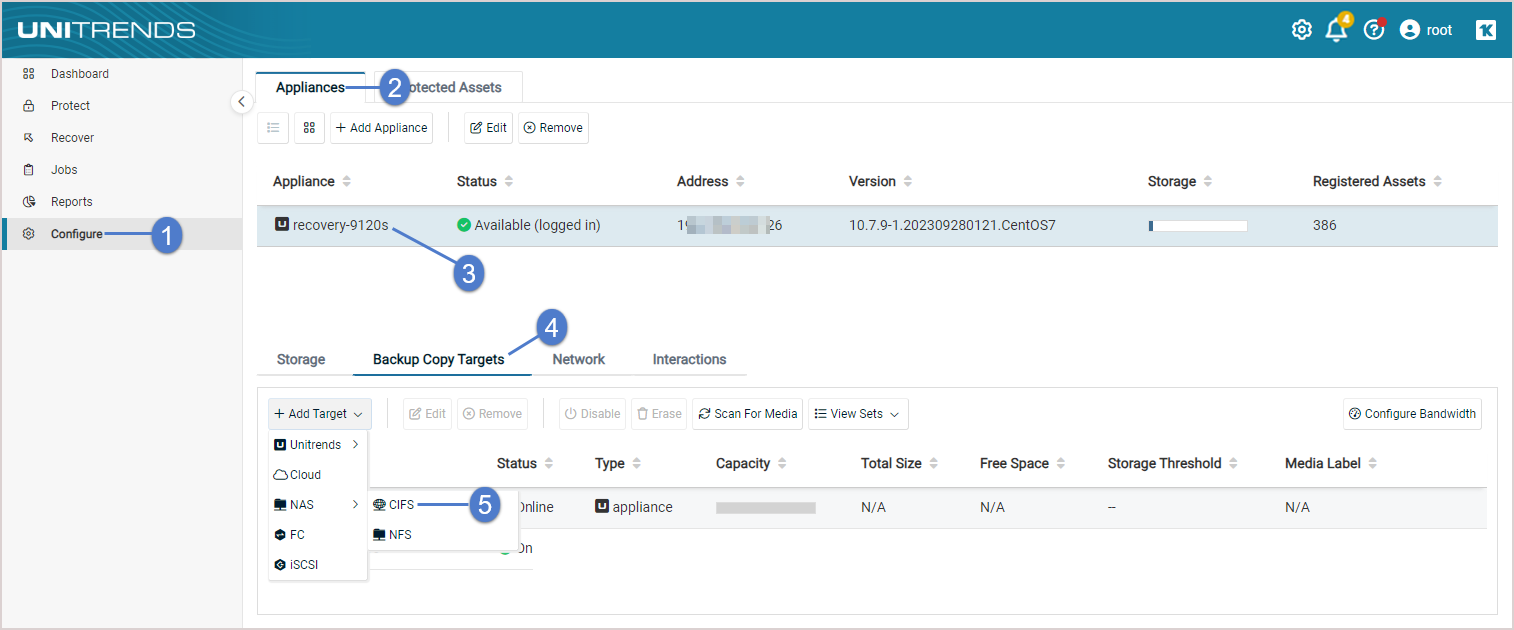Screen dimensions: 1514x630
Task: Sort targets by Total Size column
Action: (900, 463)
